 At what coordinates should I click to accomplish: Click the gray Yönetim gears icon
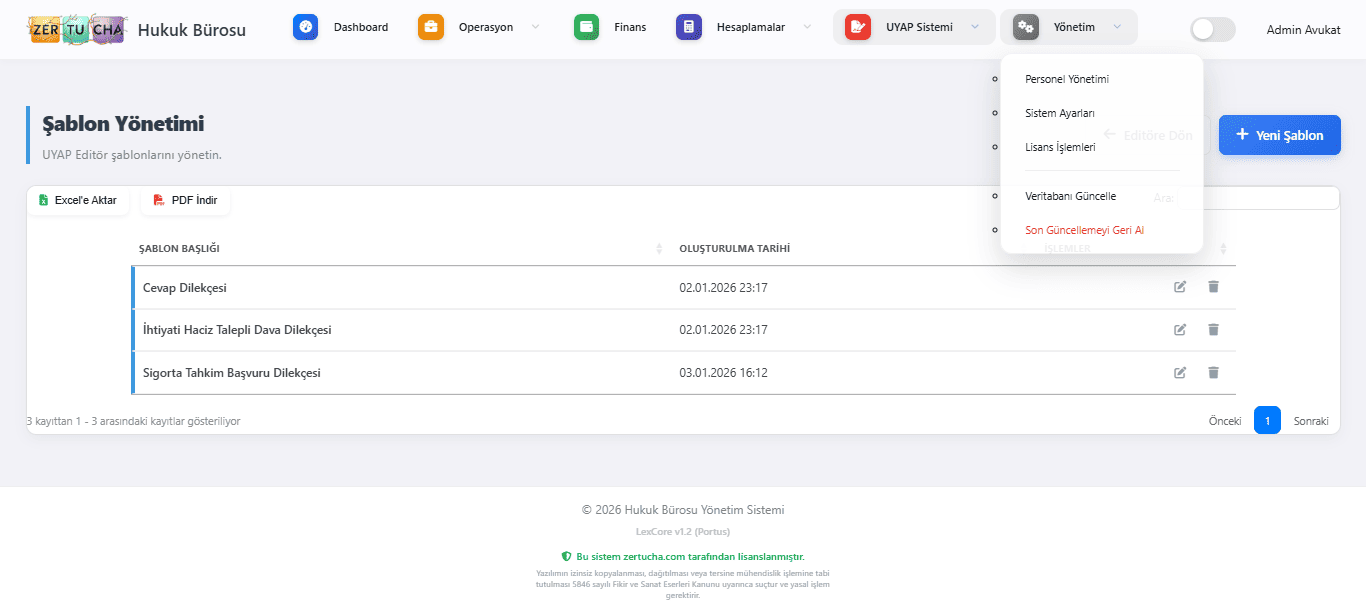pos(1026,27)
